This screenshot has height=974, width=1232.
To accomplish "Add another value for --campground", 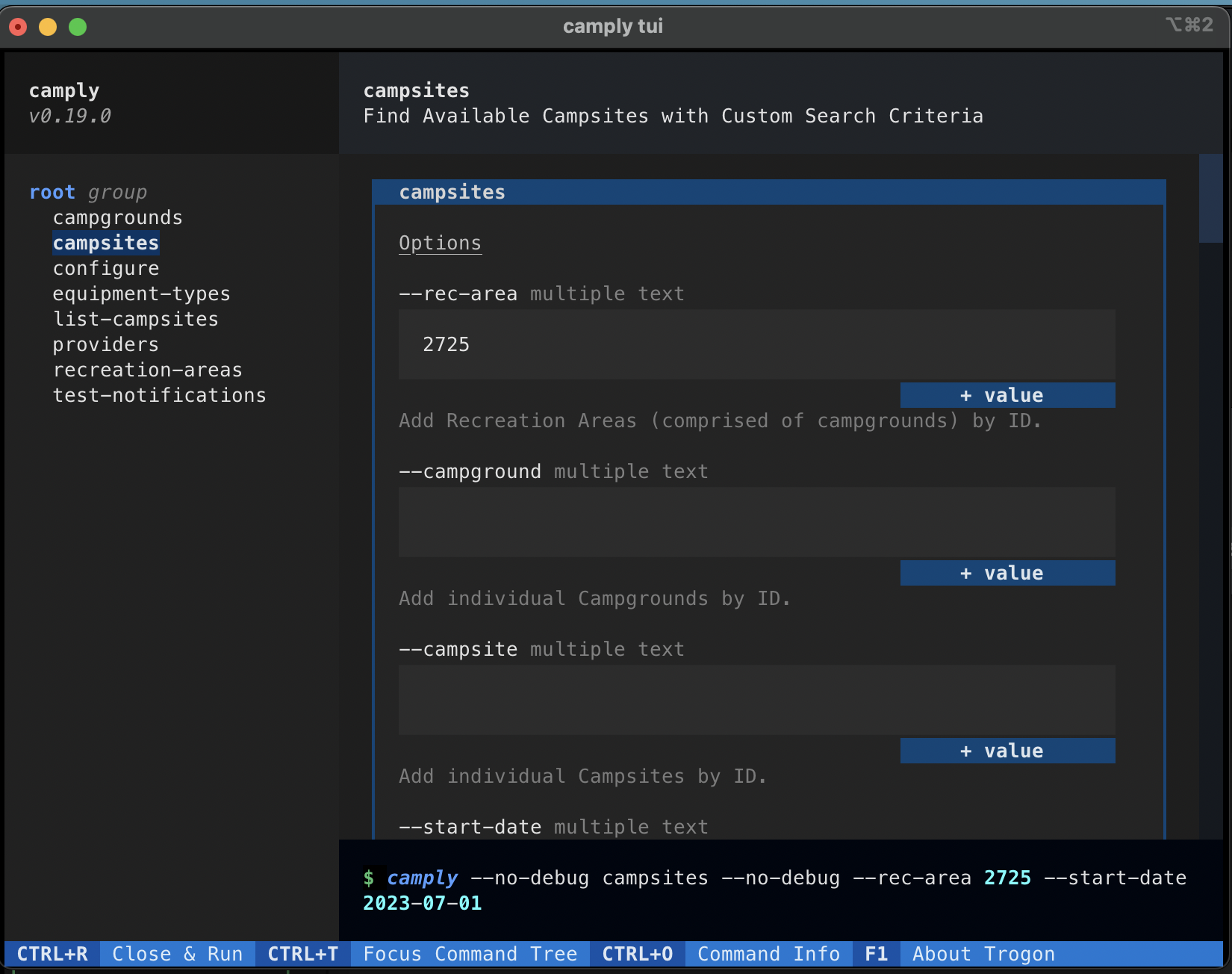I will pyautogui.click(x=1008, y=573).
